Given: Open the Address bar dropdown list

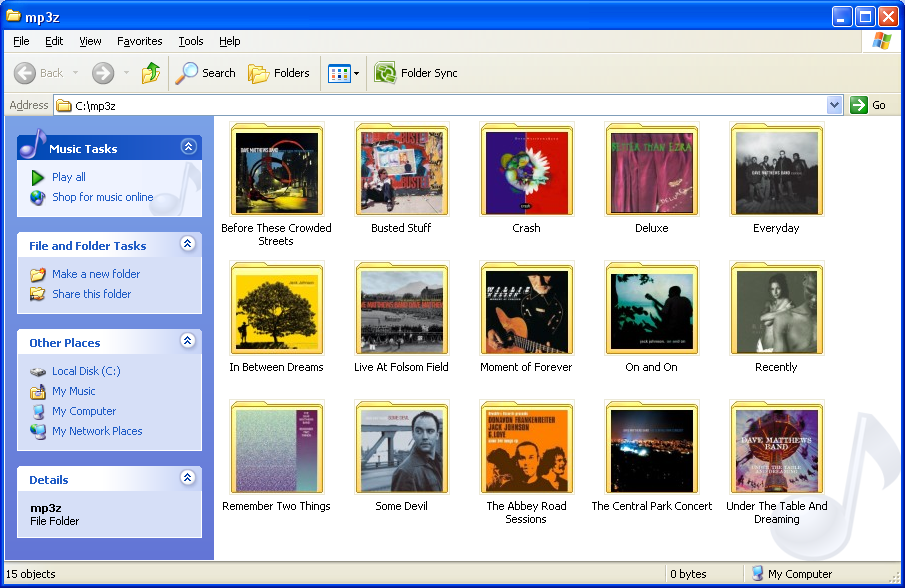Looking at the screenshot, I should 834,105.
